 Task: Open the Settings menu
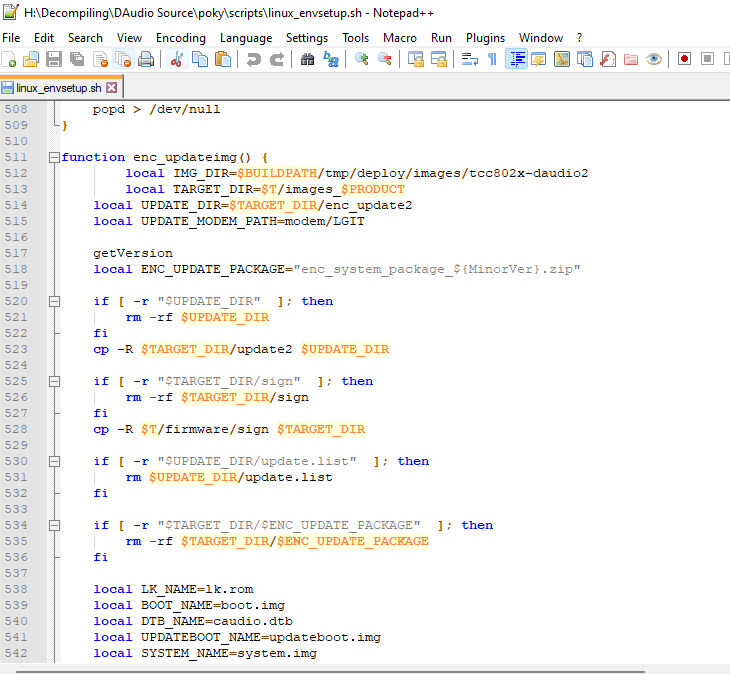(x=307, y=38)
